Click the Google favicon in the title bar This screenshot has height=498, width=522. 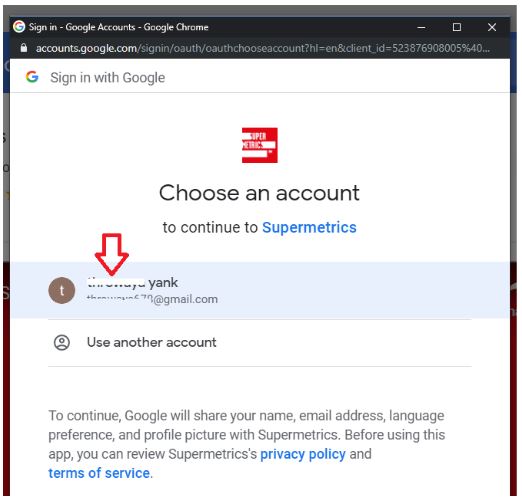(19, 26)
